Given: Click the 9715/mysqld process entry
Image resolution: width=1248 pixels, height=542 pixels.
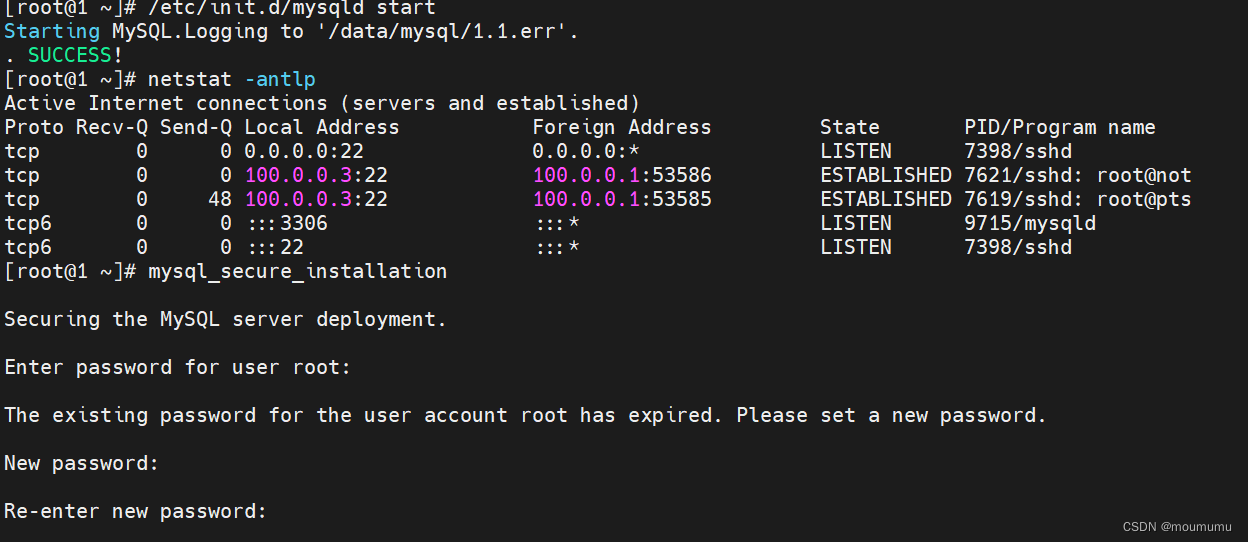Looking at the screenshot, I should coord(1030,223).
